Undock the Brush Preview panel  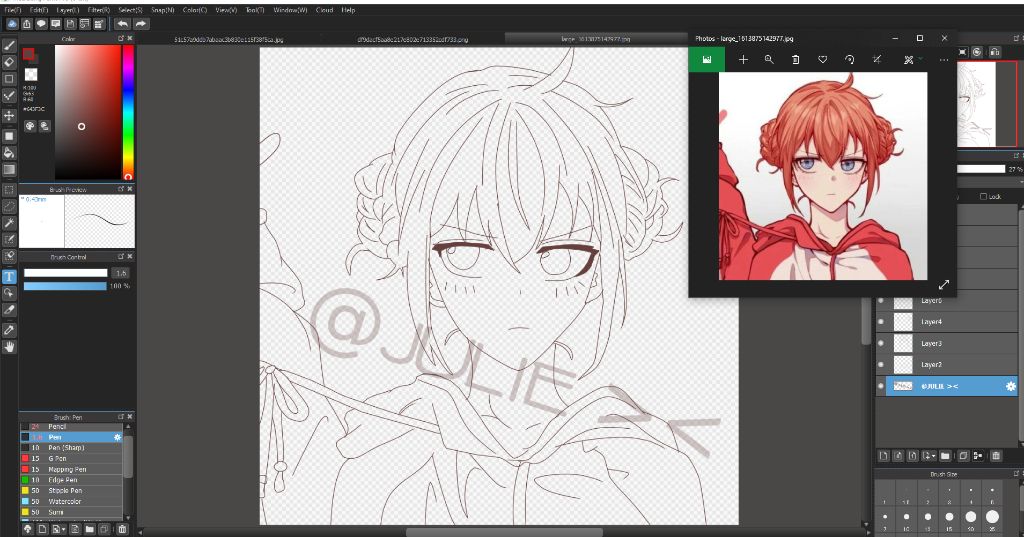pos(121,189)
